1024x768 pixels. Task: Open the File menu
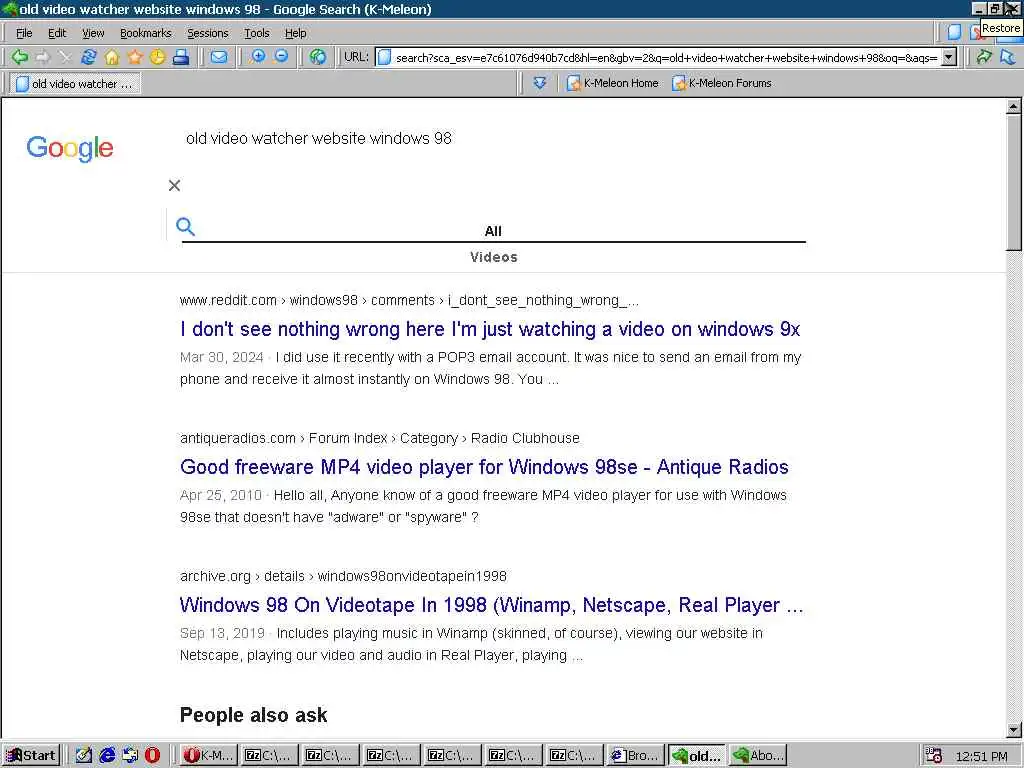24,33
